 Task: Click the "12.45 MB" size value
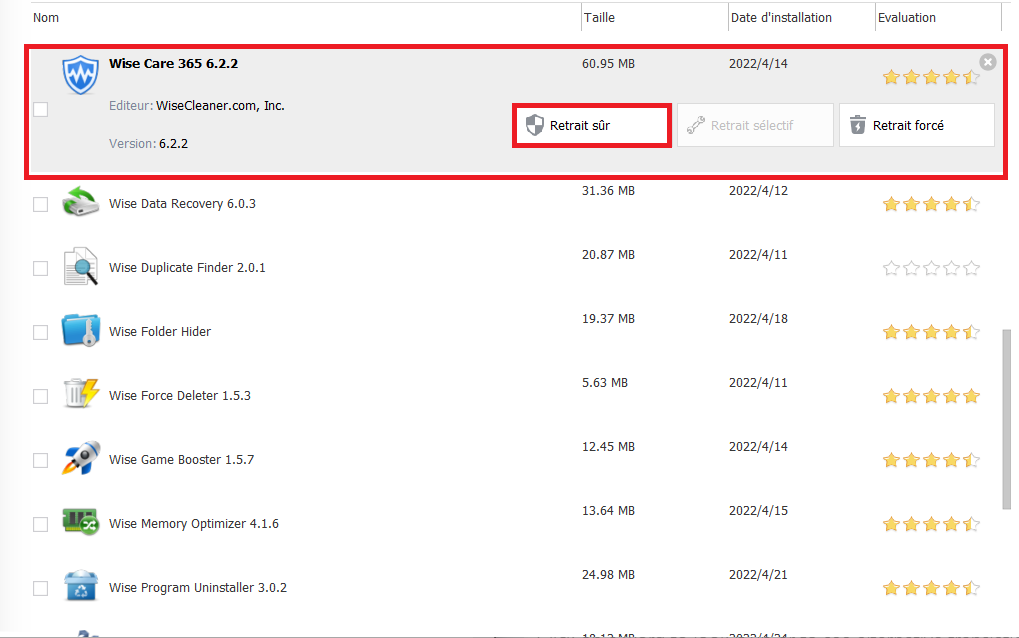tap(608, 447)
